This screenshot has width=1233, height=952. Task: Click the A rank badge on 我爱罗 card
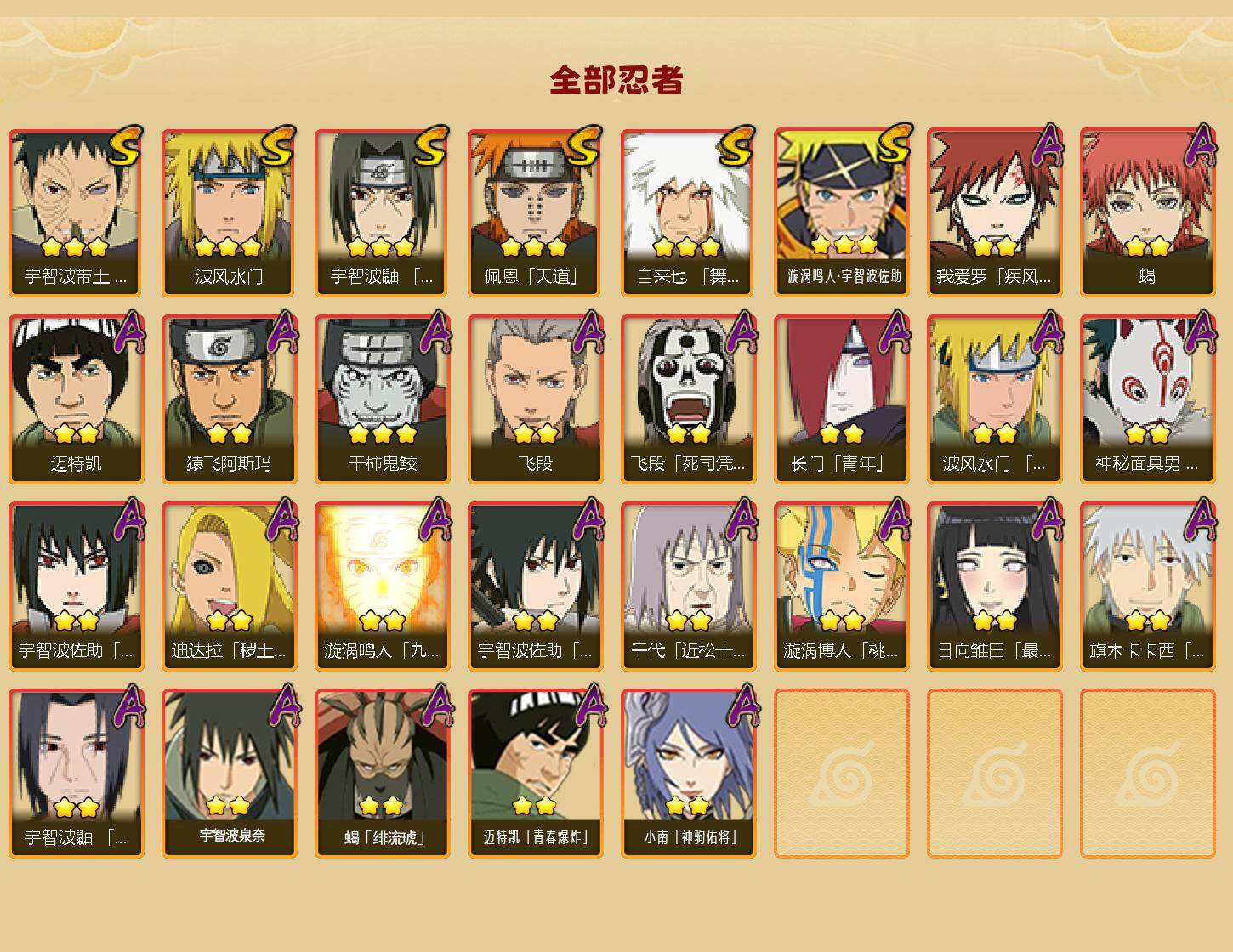pos(1048,146)
